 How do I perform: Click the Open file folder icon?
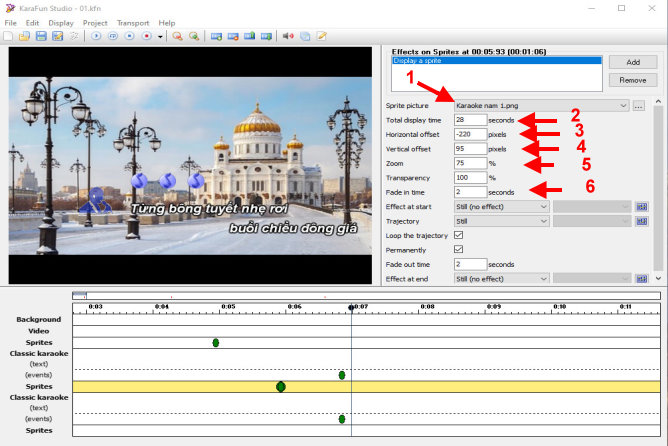click(x=24, y=36)
